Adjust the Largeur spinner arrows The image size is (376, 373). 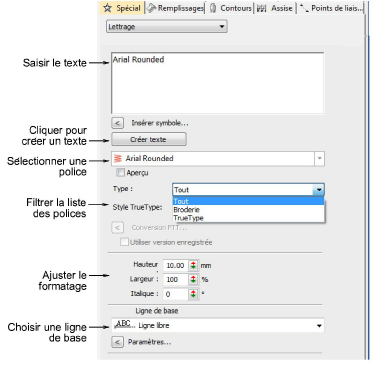tap(193, 280)
